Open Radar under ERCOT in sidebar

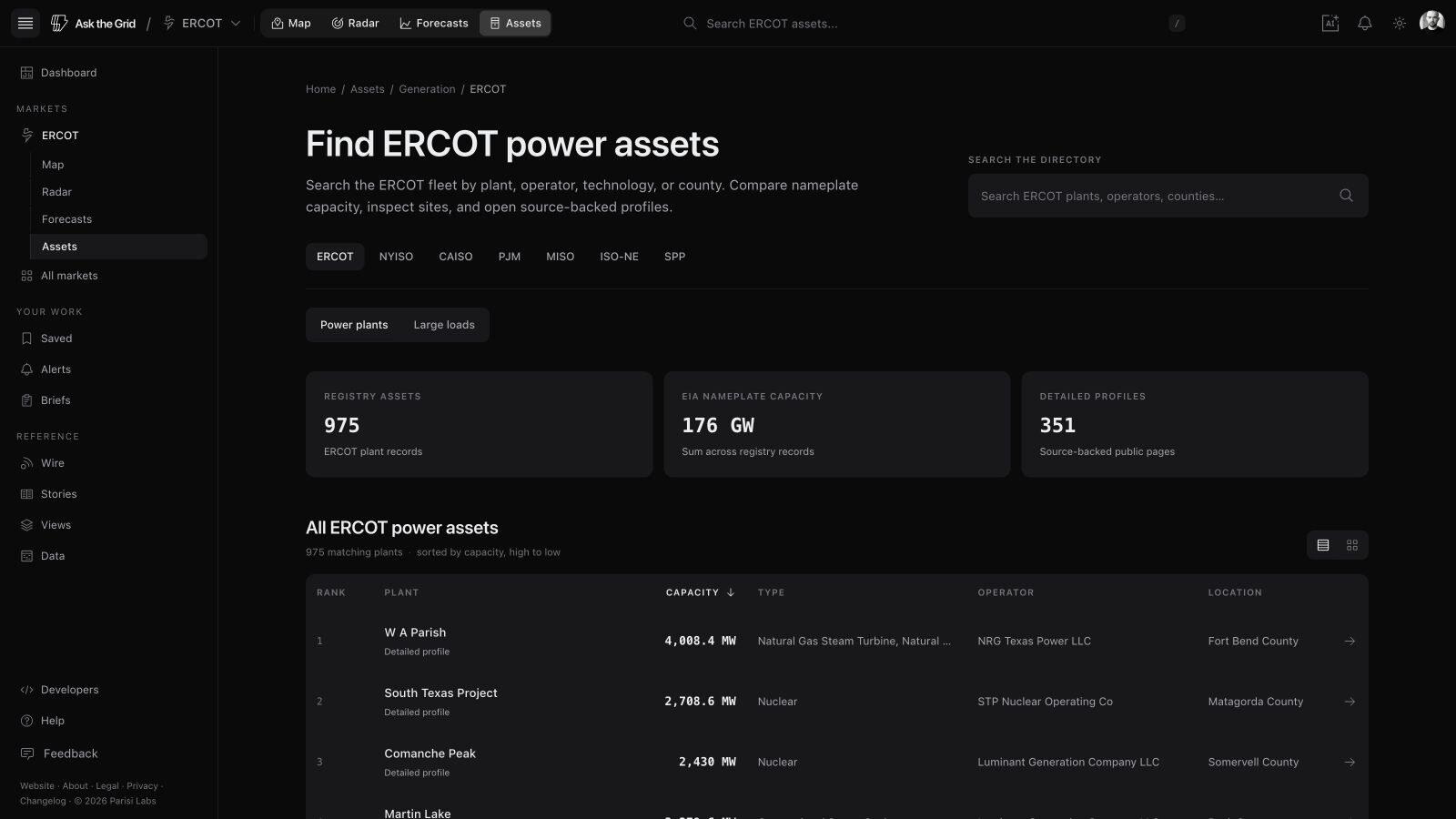click(x=118, y=192)
